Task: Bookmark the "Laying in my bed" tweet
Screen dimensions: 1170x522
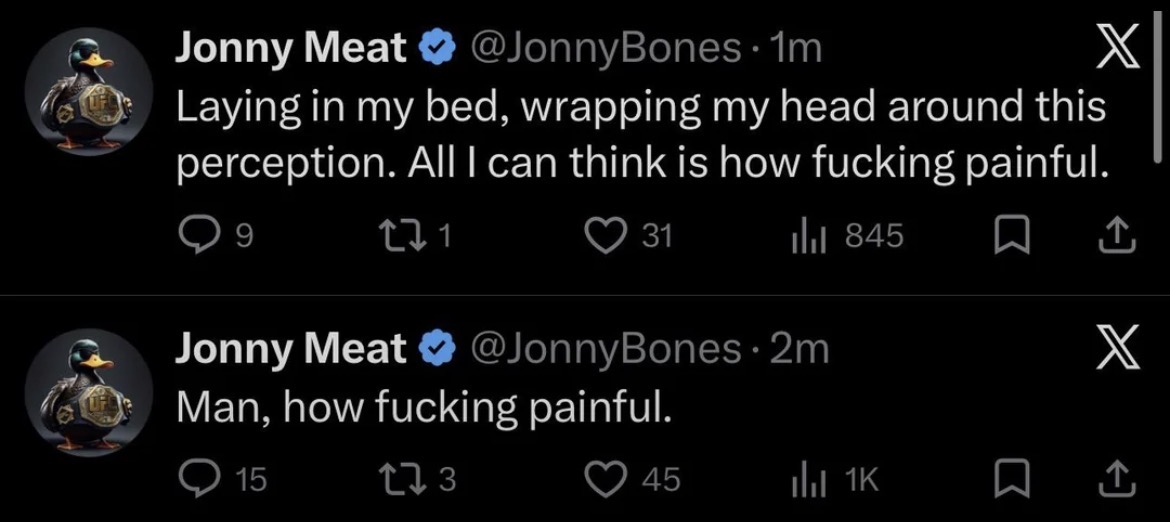Action: coord(1015,235)
